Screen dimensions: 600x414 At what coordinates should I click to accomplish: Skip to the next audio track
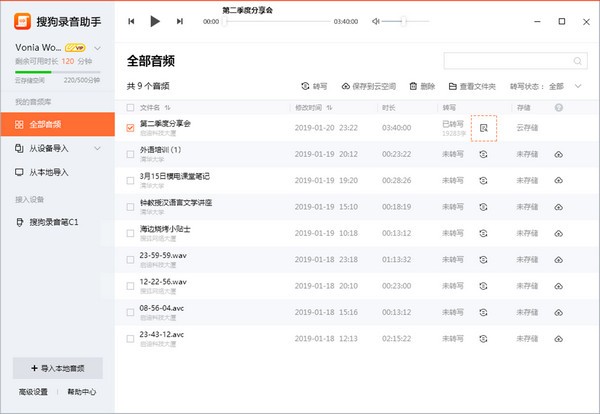point(179,21)
